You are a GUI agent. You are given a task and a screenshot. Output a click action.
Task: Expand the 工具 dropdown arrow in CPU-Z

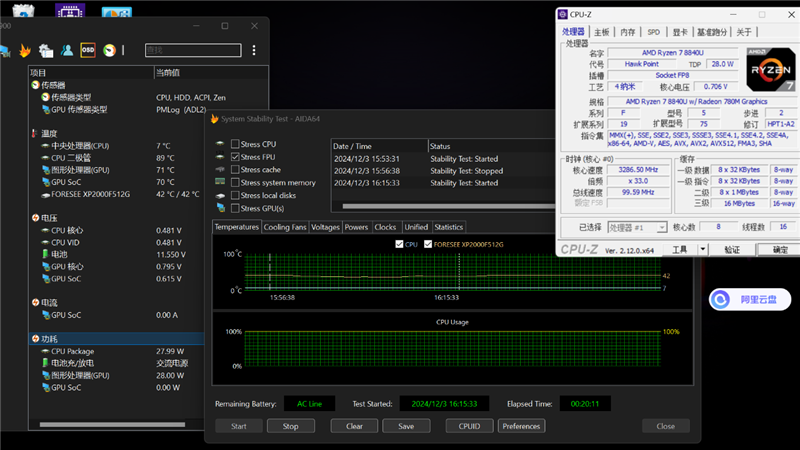703,249
